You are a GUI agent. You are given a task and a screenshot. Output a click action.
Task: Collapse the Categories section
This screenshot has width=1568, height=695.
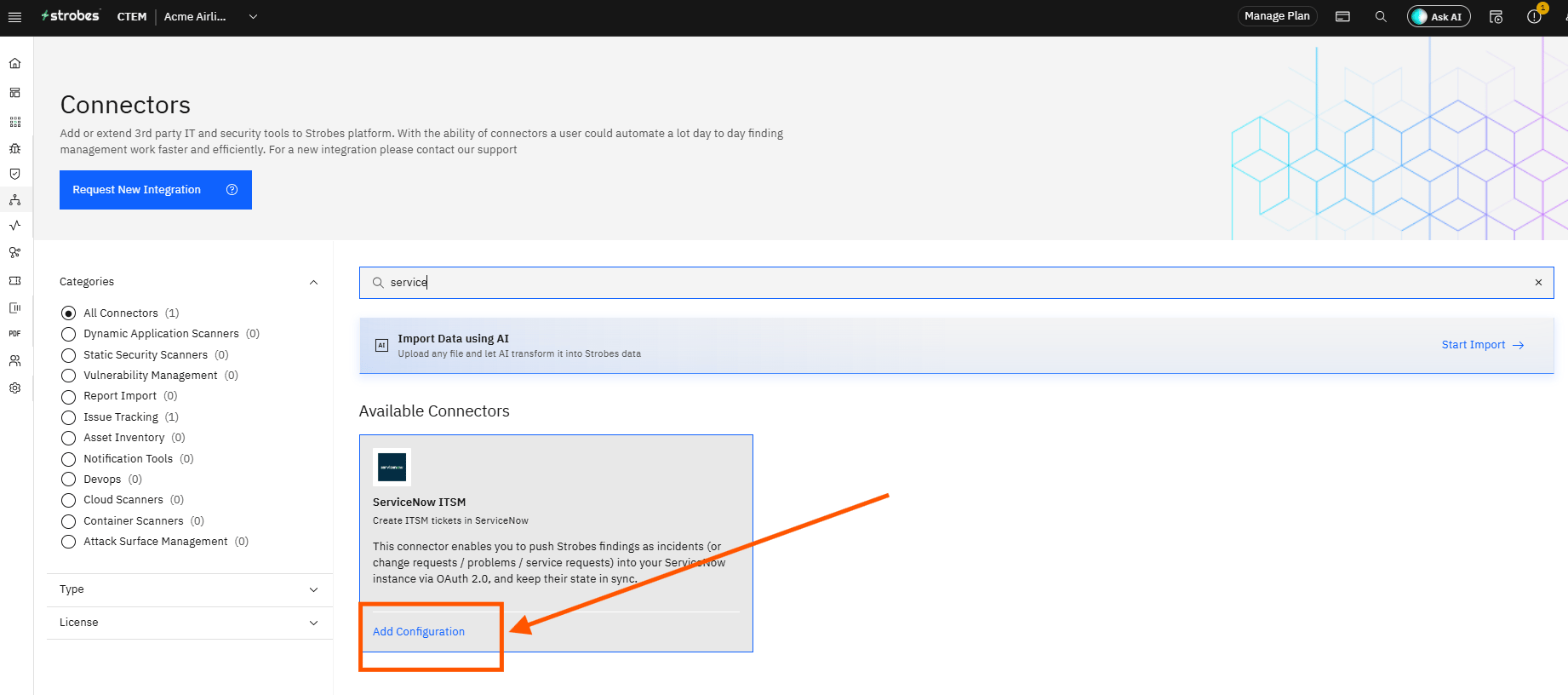[313, 282]
